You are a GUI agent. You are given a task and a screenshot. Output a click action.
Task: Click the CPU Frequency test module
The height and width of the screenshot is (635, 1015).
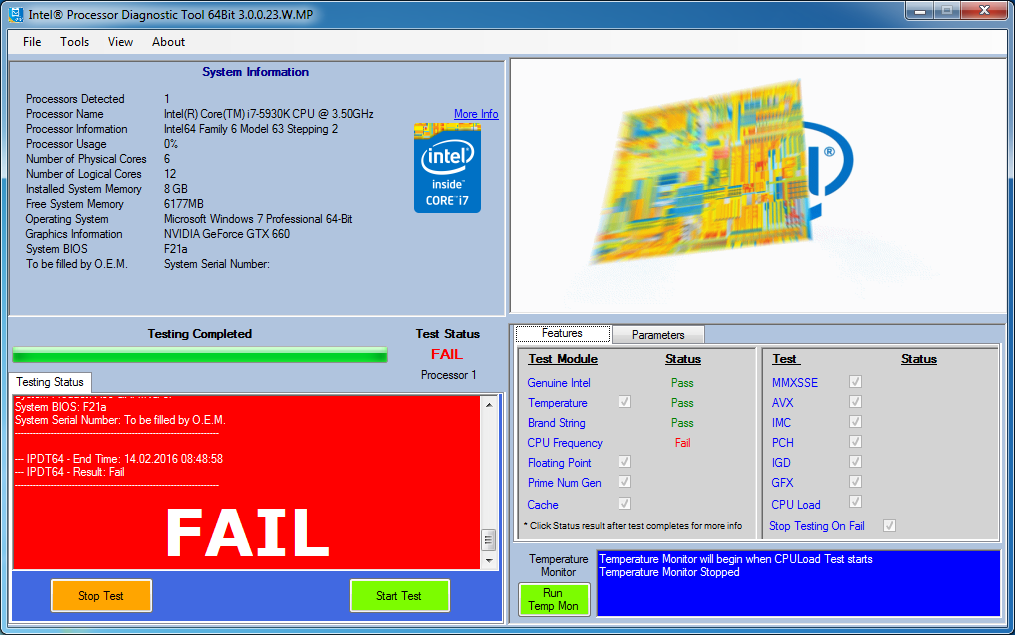[x=565, y=443]
